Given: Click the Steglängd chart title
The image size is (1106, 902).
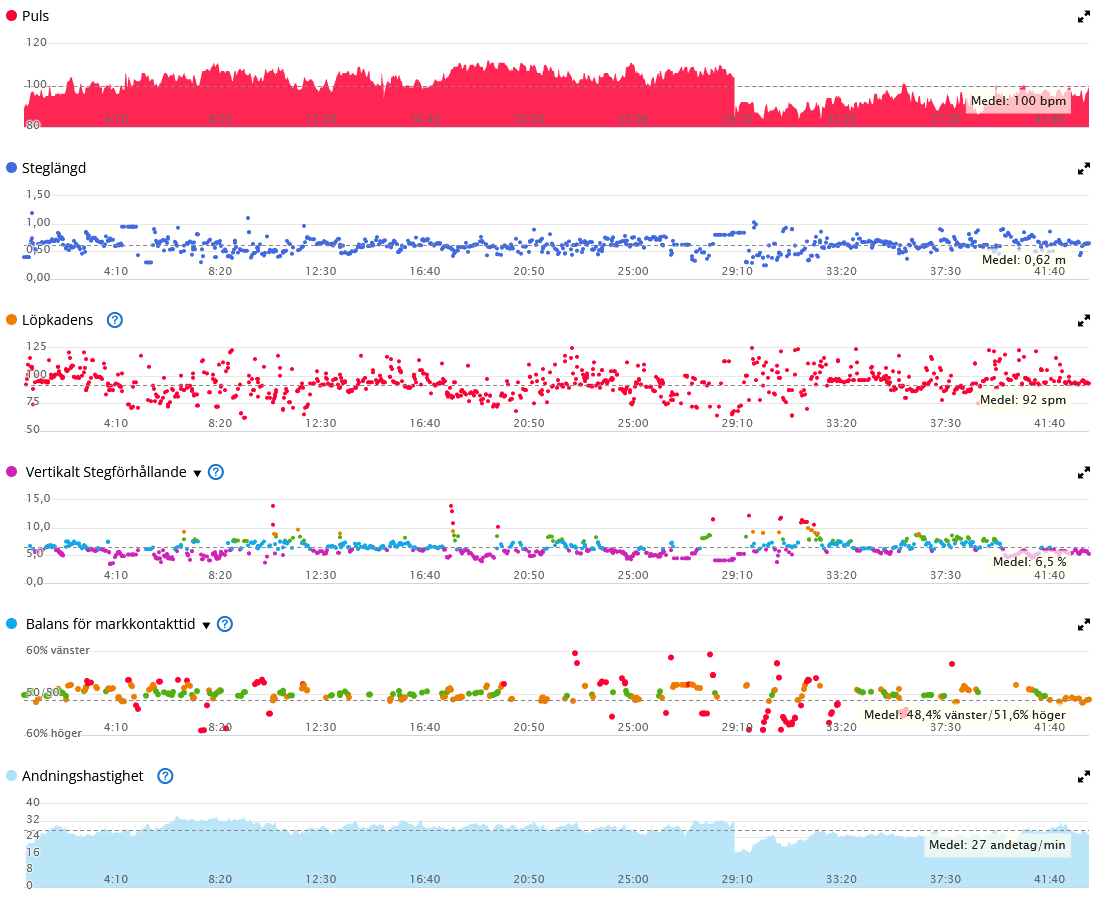Looking at the screenshot, I should pyautogui.click(x=54, y=168).
